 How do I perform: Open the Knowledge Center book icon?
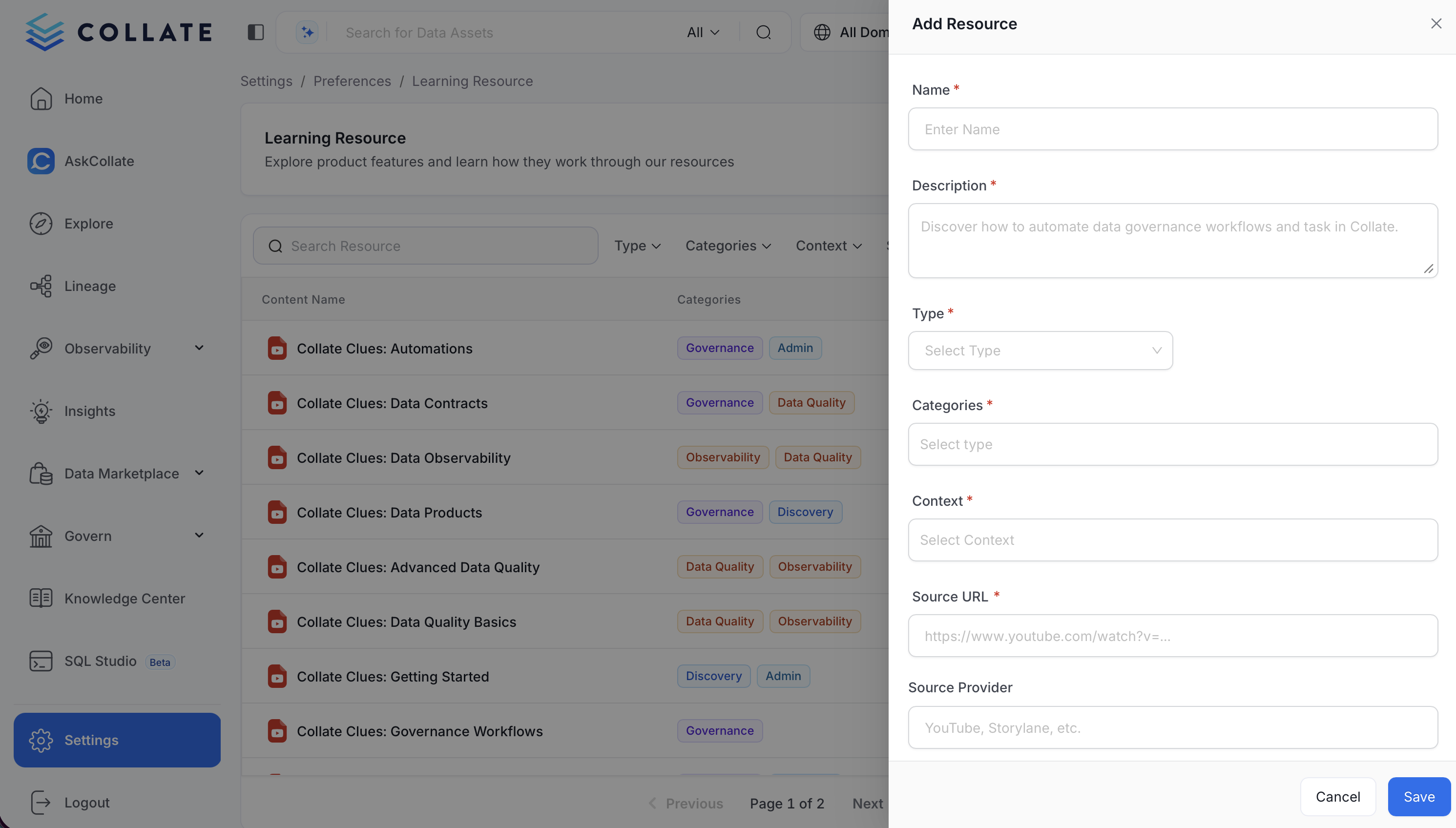[41, 598]
